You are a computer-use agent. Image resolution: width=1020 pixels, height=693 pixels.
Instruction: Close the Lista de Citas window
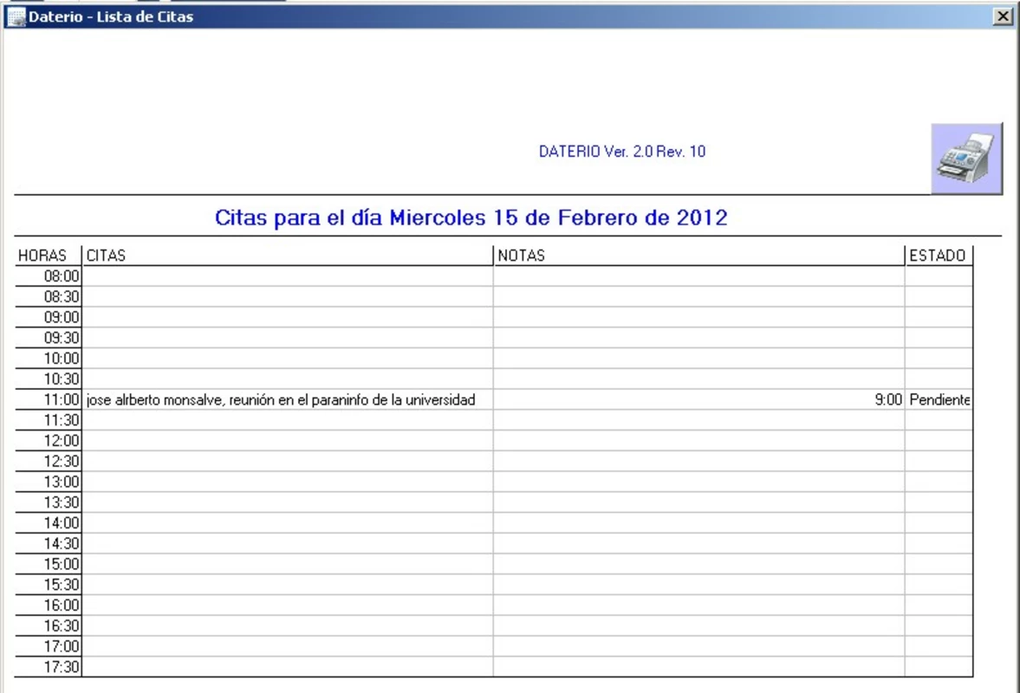[1003, 16]
